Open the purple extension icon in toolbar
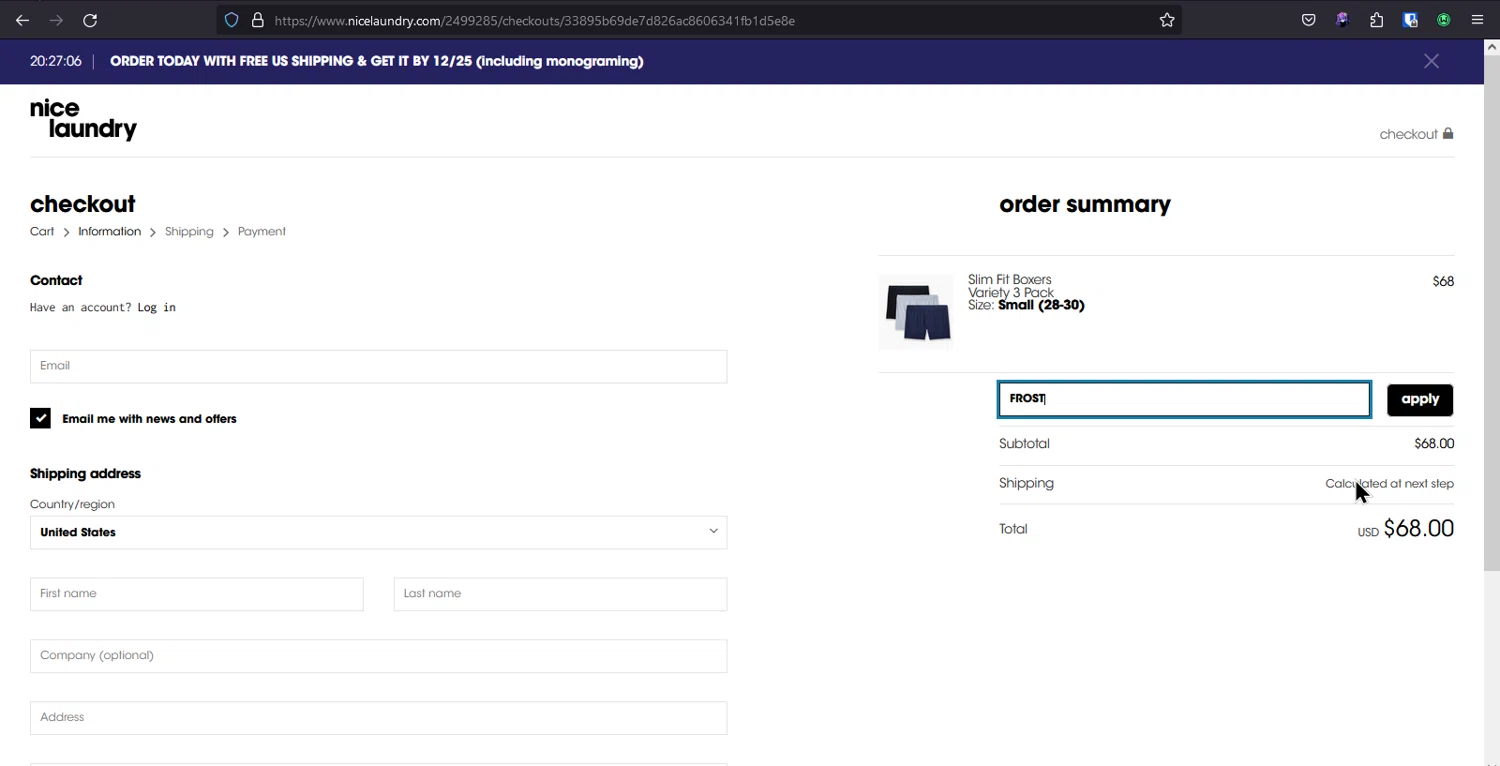1500x766 pixels. click(x=1342, y=20)
